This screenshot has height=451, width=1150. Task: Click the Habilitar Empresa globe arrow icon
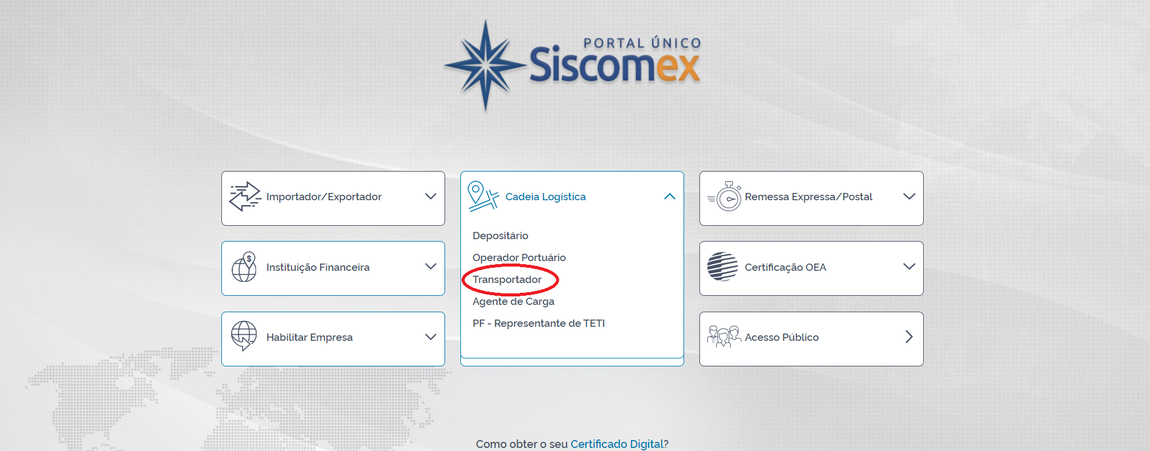tap(244, 337)
